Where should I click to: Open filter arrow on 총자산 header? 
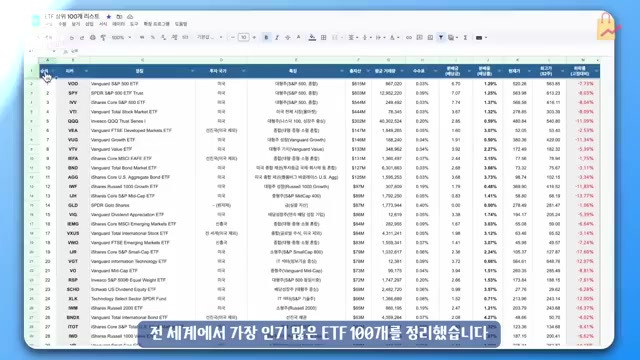pyautogui.click(x=368, y=71)
